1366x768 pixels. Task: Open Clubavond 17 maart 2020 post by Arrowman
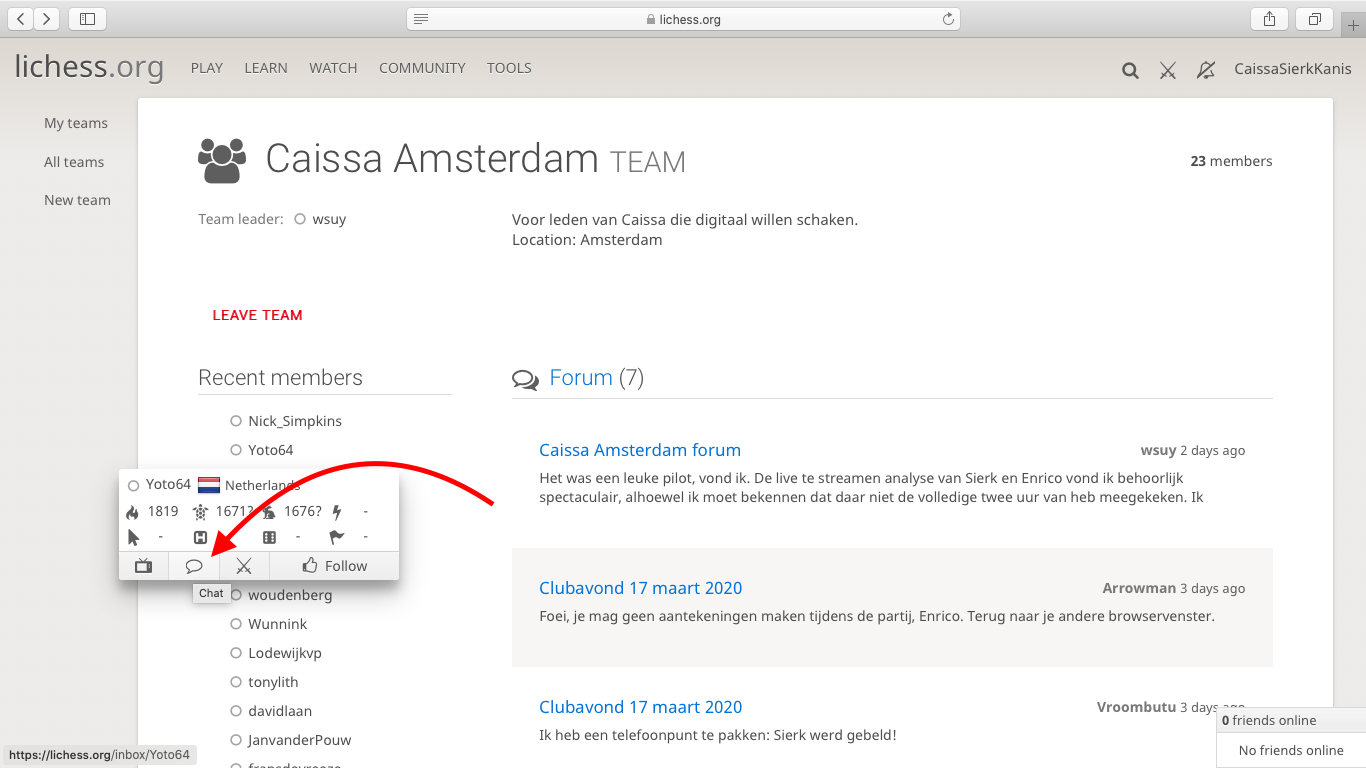click(641, 588)
